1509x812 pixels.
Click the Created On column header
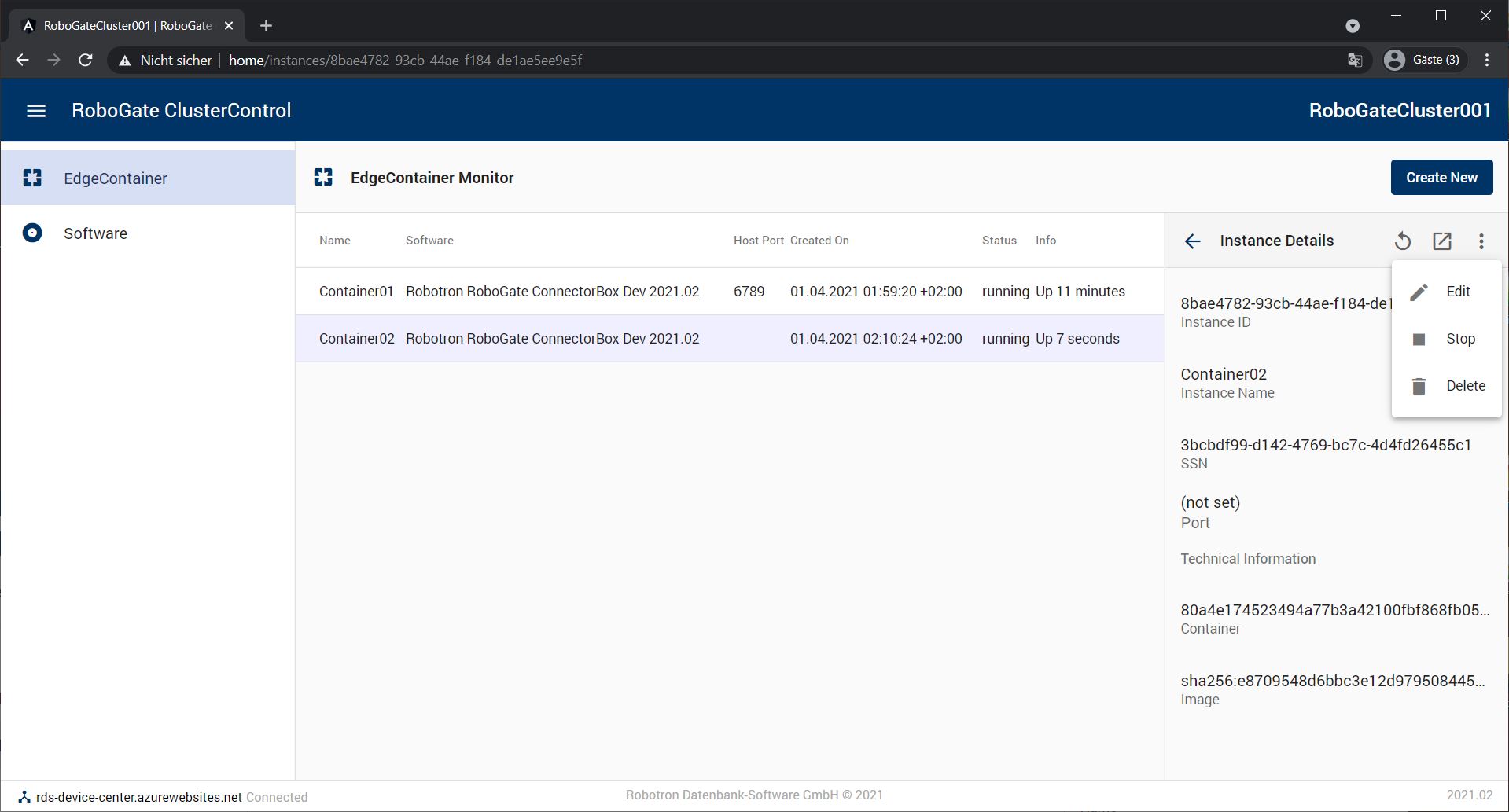tap(819, 241)
